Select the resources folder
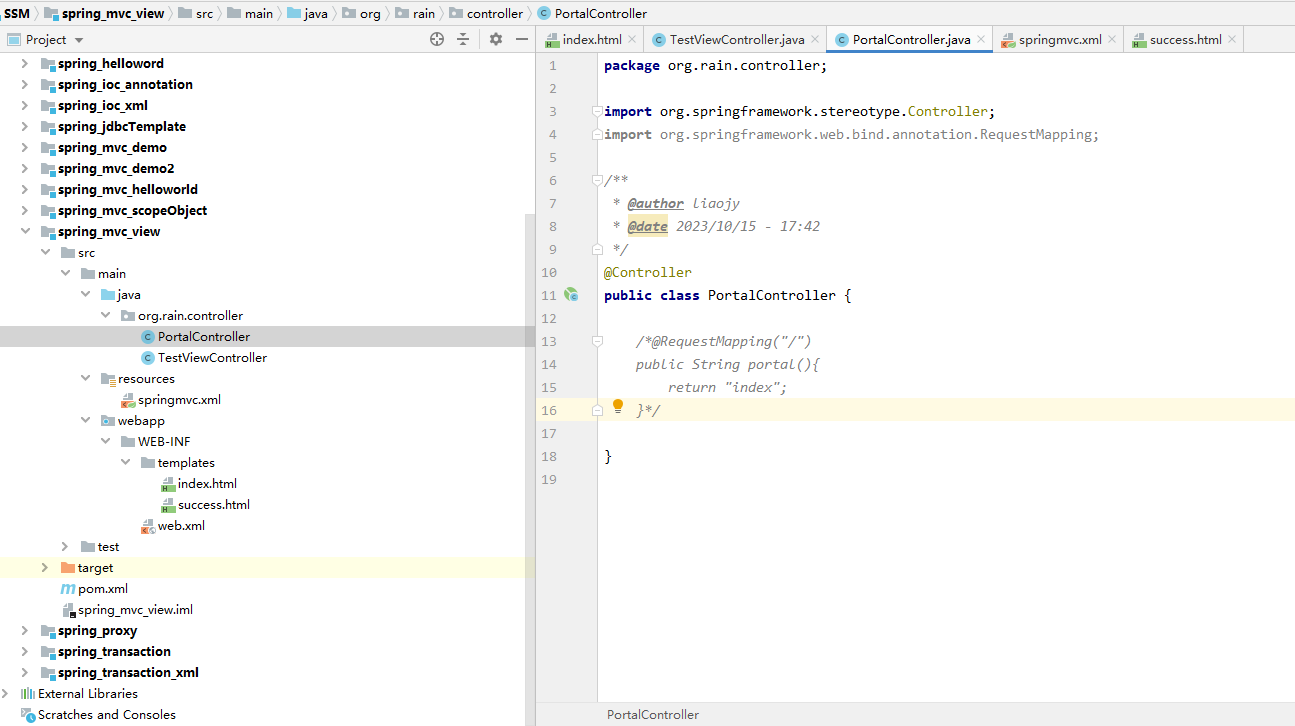The width and height of the screenshot is (1295, 726). click(146, 378)
